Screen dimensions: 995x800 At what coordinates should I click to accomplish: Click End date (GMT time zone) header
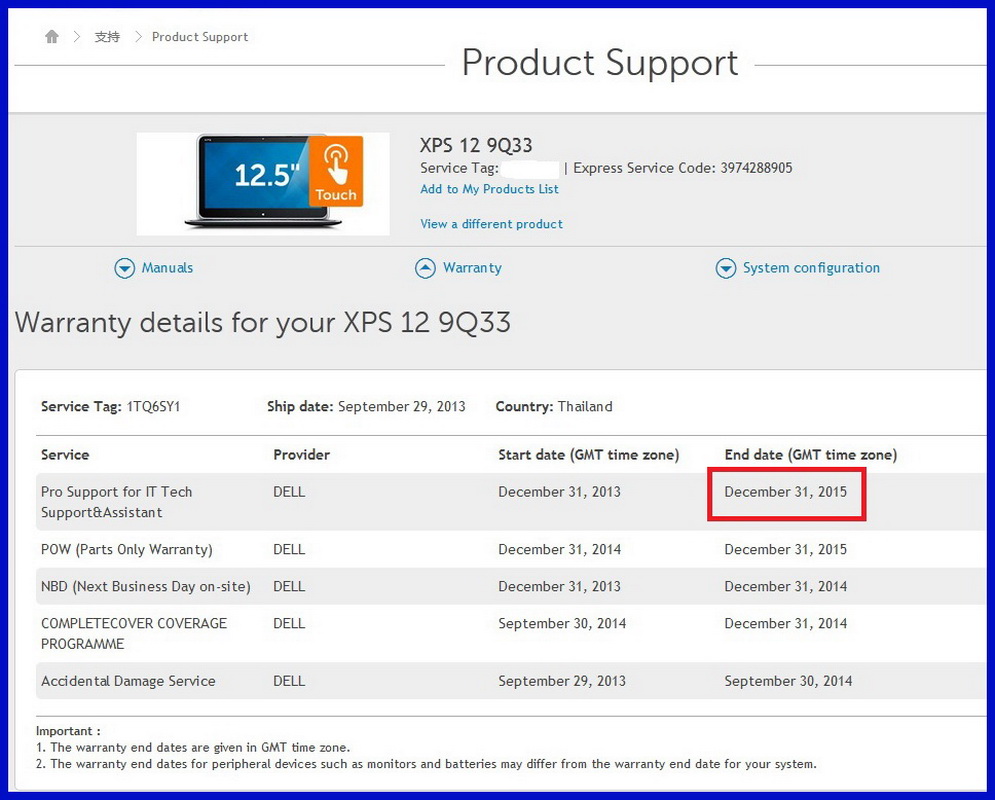811,455
